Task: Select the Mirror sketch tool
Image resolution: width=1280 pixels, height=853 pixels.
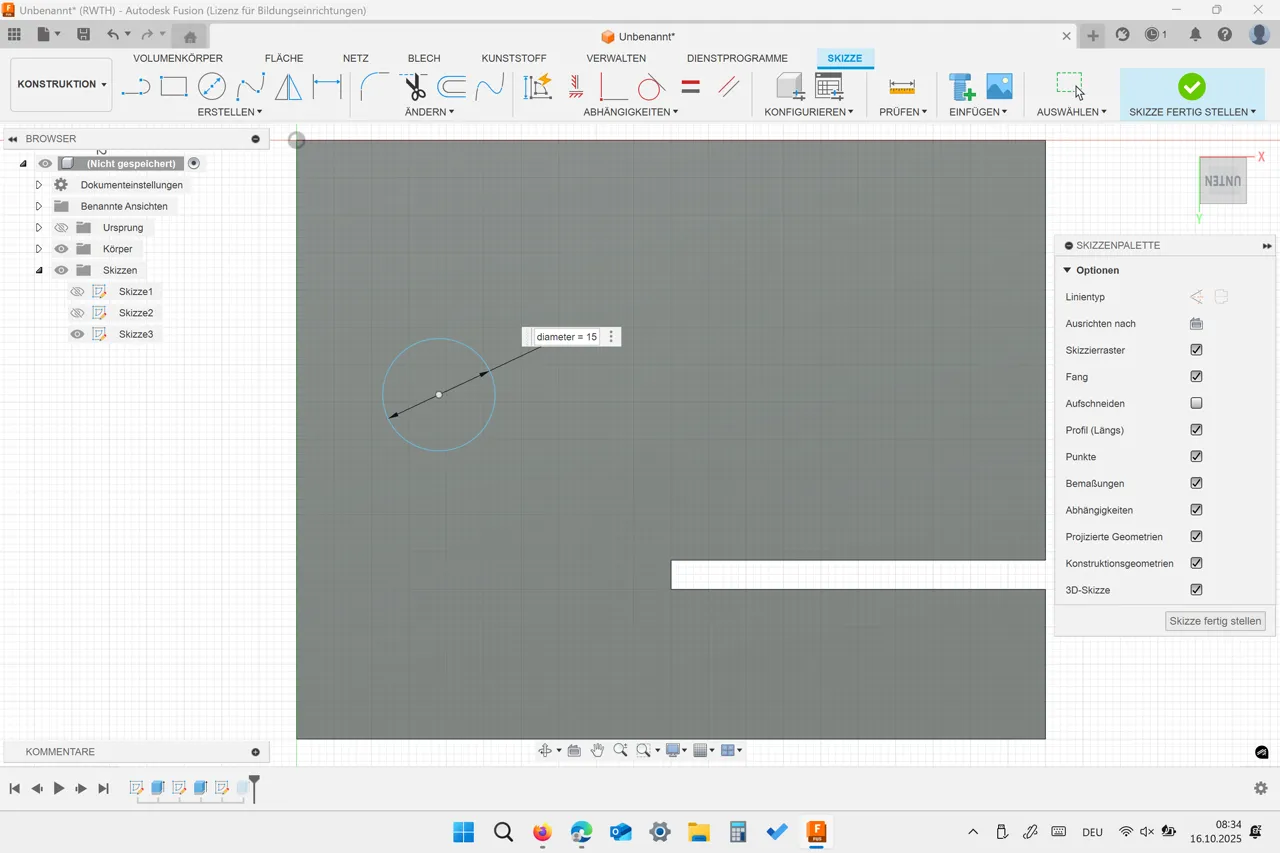Action: tap(288, 87)
